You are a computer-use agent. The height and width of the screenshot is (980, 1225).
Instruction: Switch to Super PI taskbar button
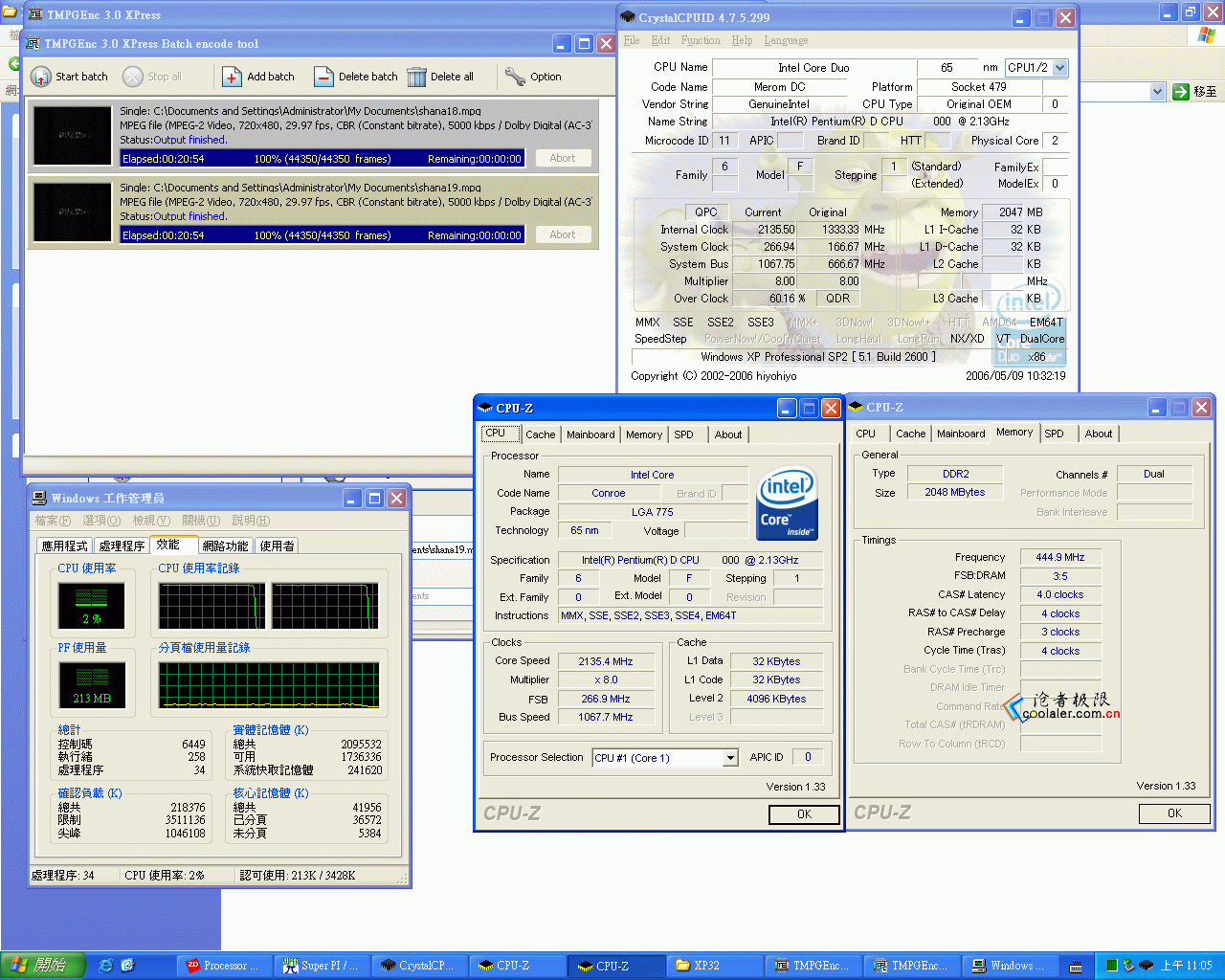[x=323, y=966]
